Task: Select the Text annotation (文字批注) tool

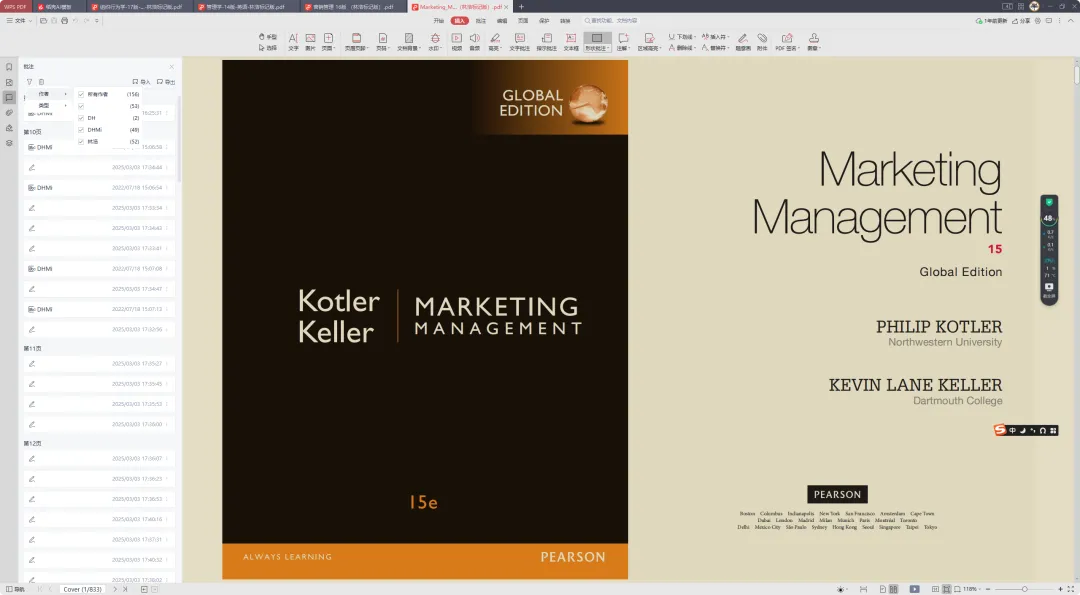Action: [x=519, y=41]
